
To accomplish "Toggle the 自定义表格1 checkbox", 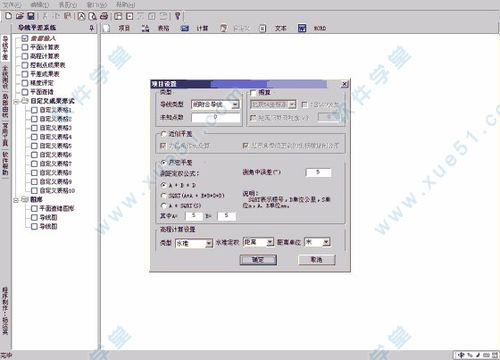I will click(x=34, y=110).
